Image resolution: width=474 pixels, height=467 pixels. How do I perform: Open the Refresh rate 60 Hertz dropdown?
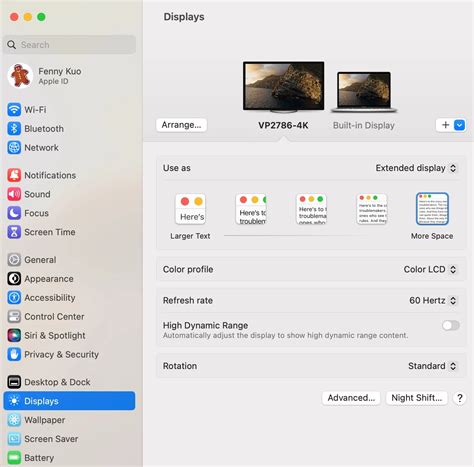pos(433,300)
